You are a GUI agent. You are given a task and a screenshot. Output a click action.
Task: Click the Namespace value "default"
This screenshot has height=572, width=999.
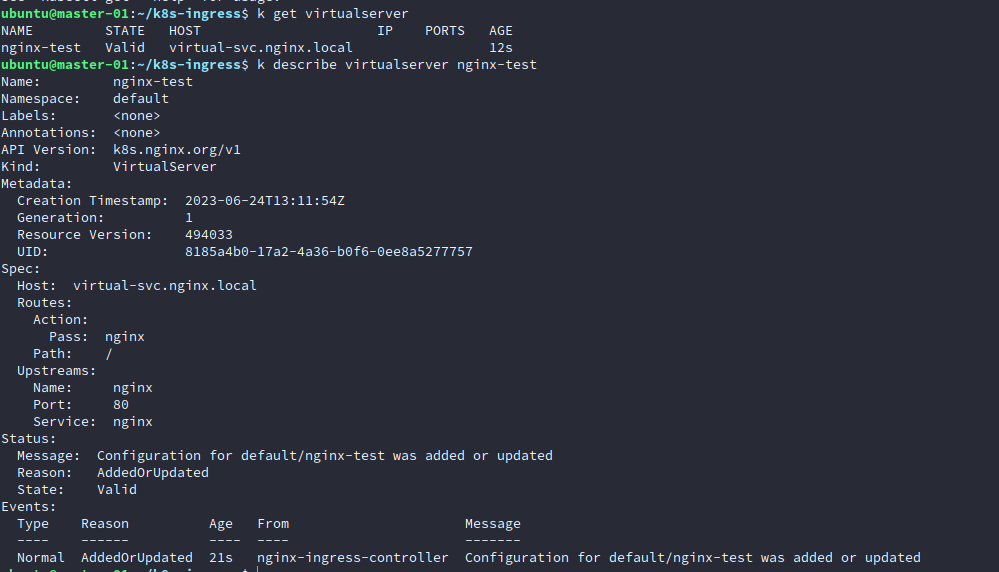tap(141, 99)
